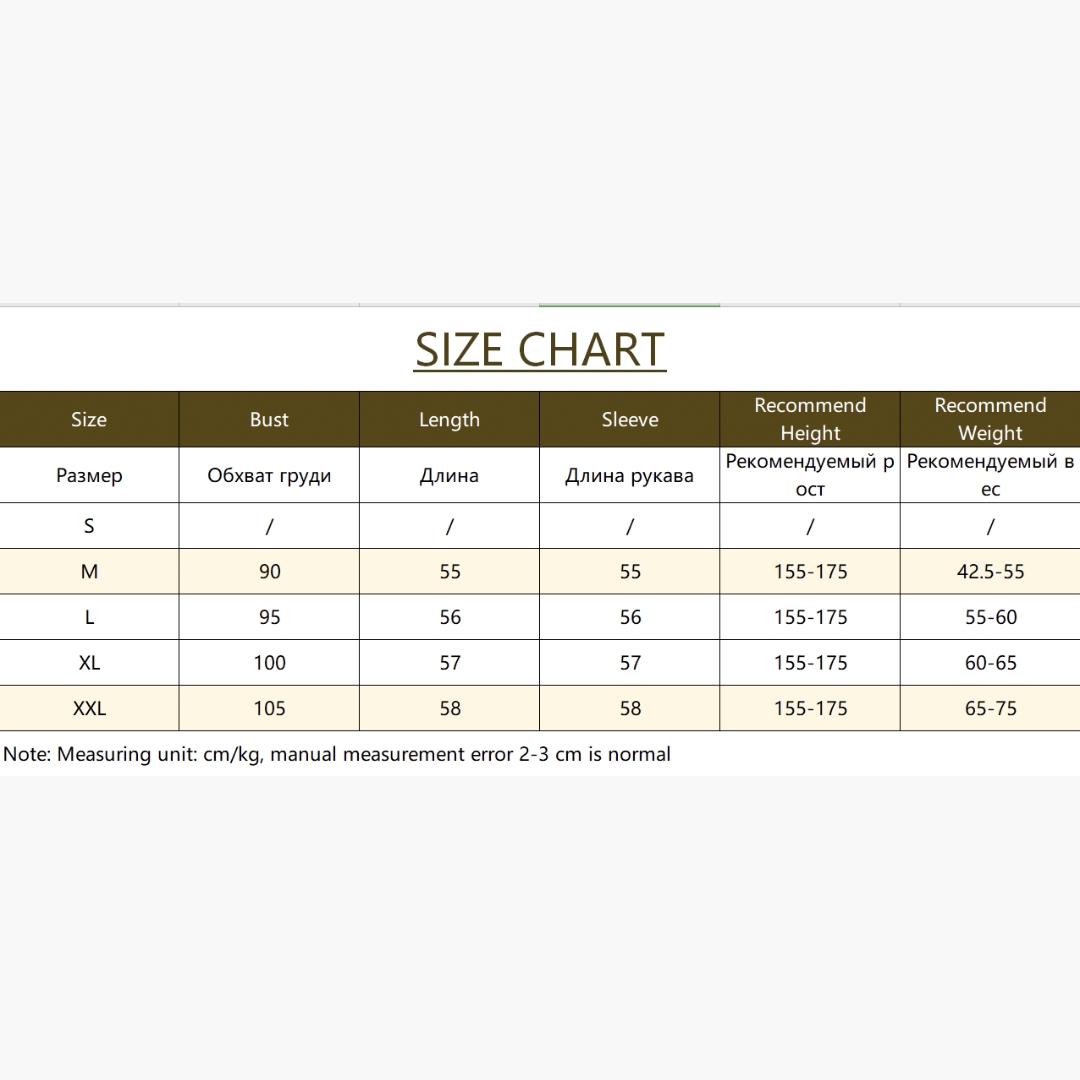
Task: Select the Size header cell
Action: (89, 419)
